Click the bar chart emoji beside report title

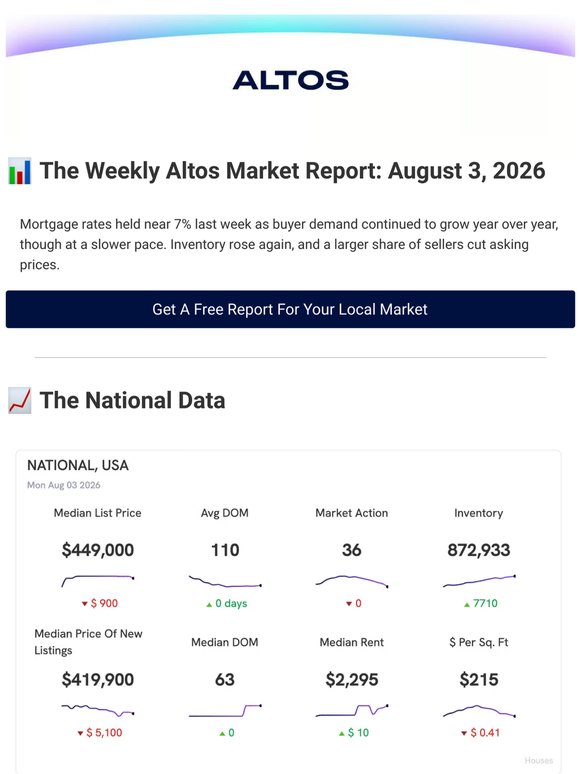coord(20,171)
